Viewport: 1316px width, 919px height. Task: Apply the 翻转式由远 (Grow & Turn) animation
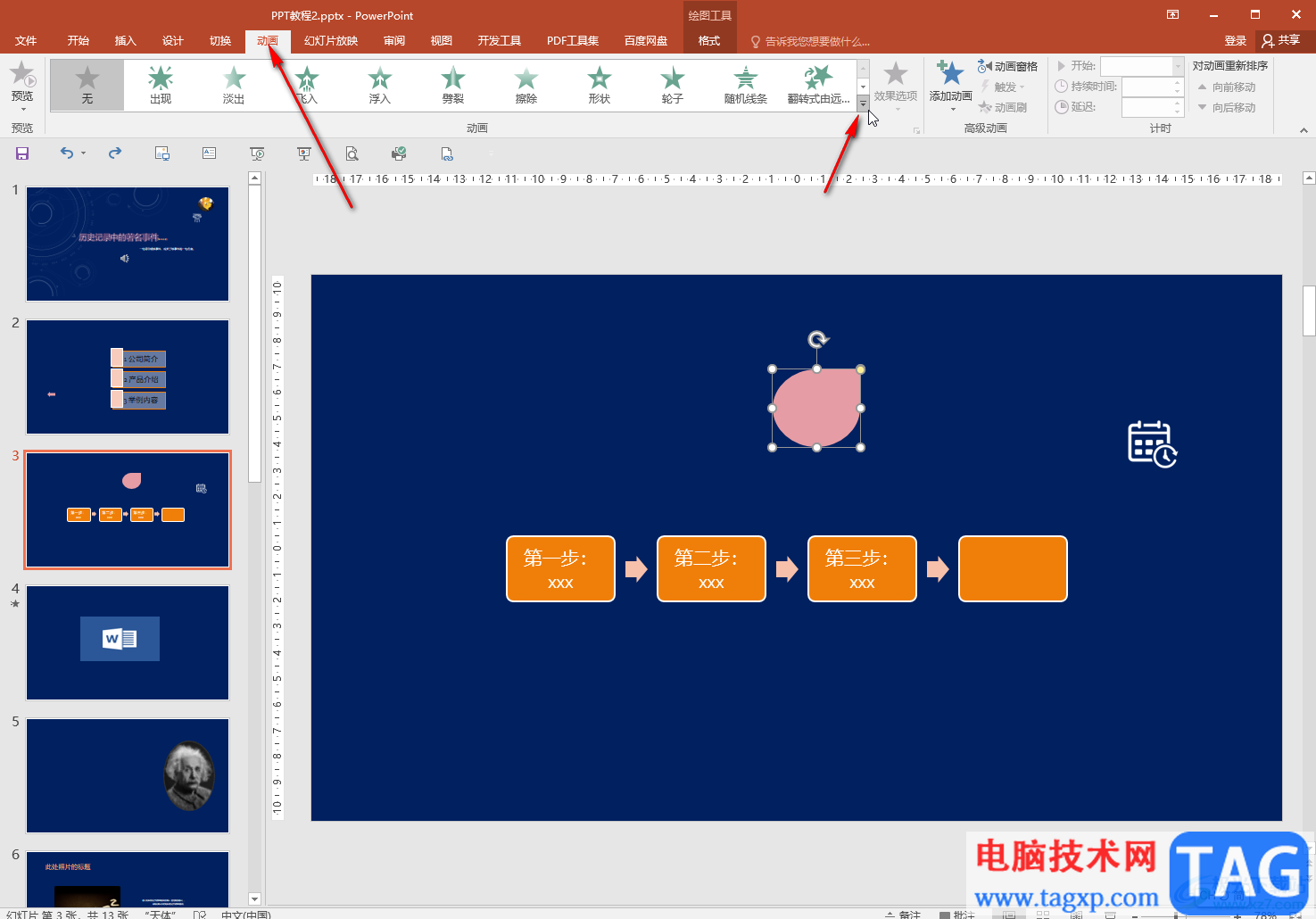click(x=819, y=86)
